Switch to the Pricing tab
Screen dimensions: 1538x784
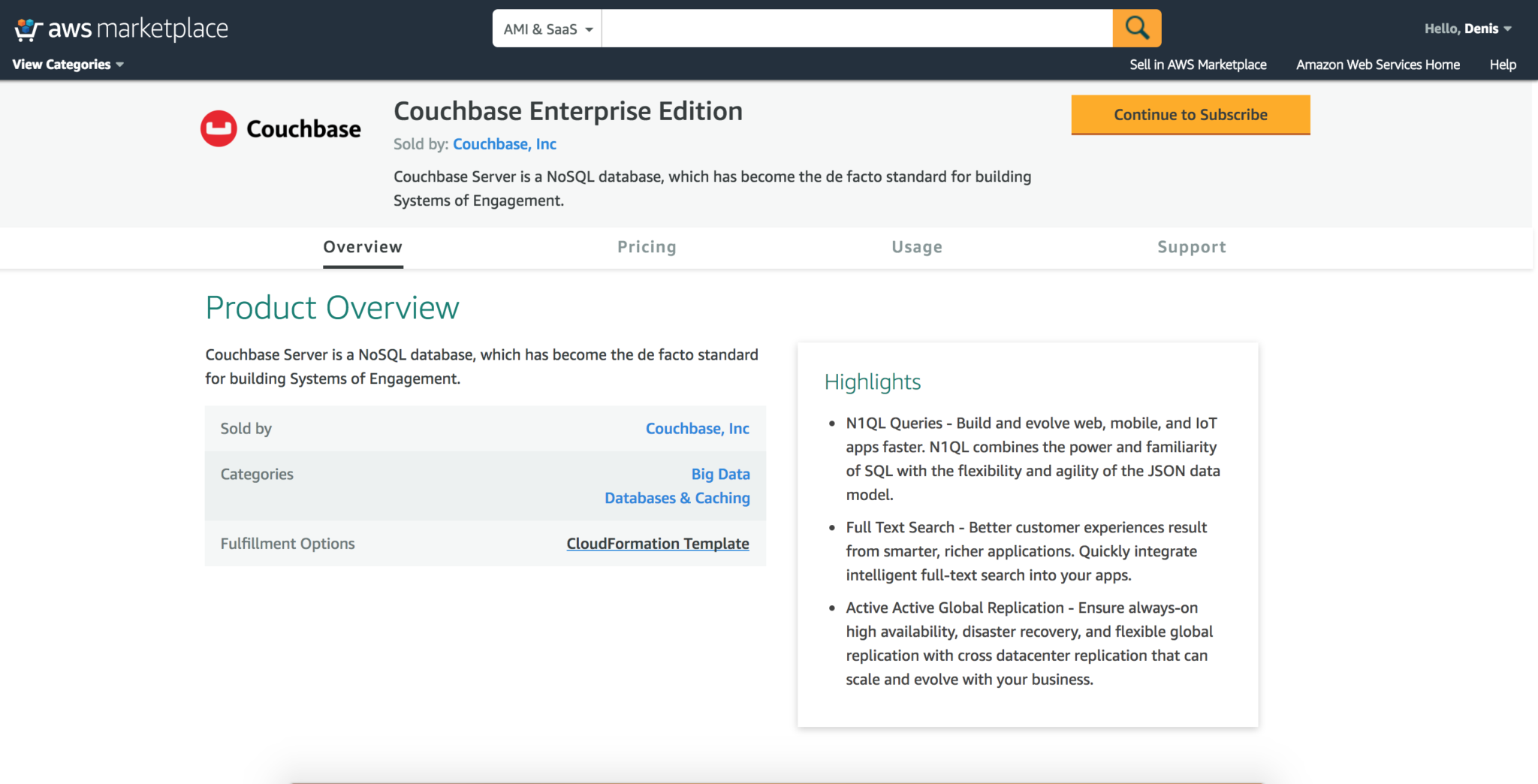[647, 247]
